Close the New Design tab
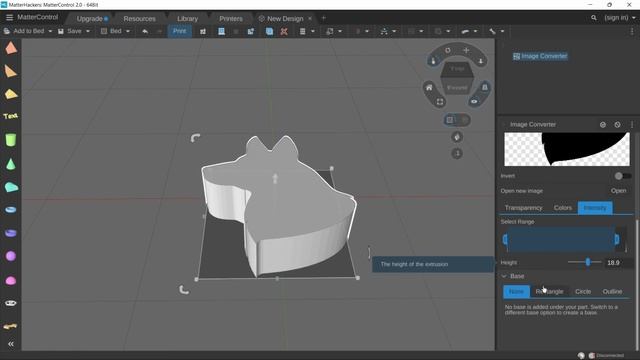 [x=310, y=19]
